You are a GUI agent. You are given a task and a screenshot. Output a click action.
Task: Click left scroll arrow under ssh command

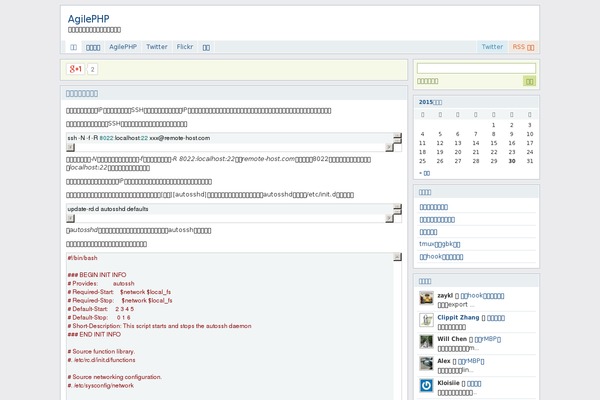point(70,147)
